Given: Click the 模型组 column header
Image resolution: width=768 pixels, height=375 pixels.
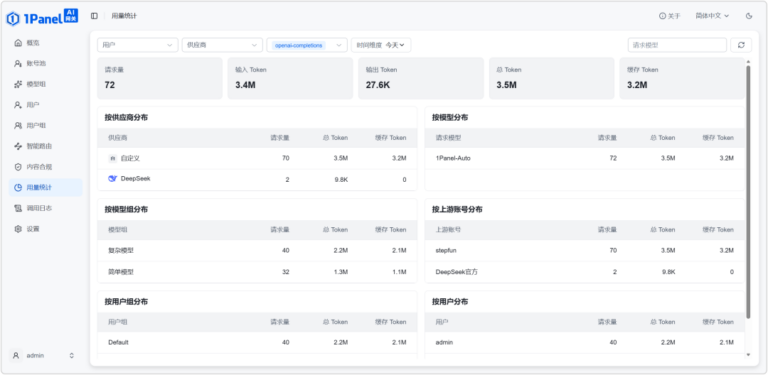Looking at the screenshot, I should (x=118, y=230).
